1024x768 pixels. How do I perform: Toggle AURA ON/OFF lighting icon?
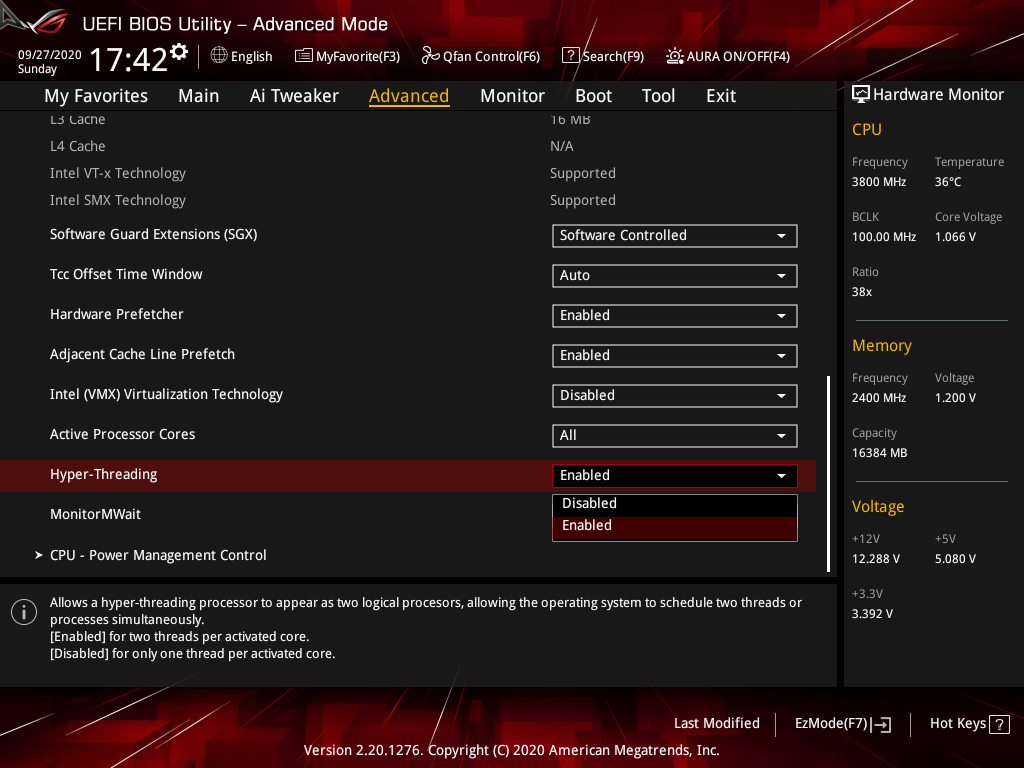(675, 56)
